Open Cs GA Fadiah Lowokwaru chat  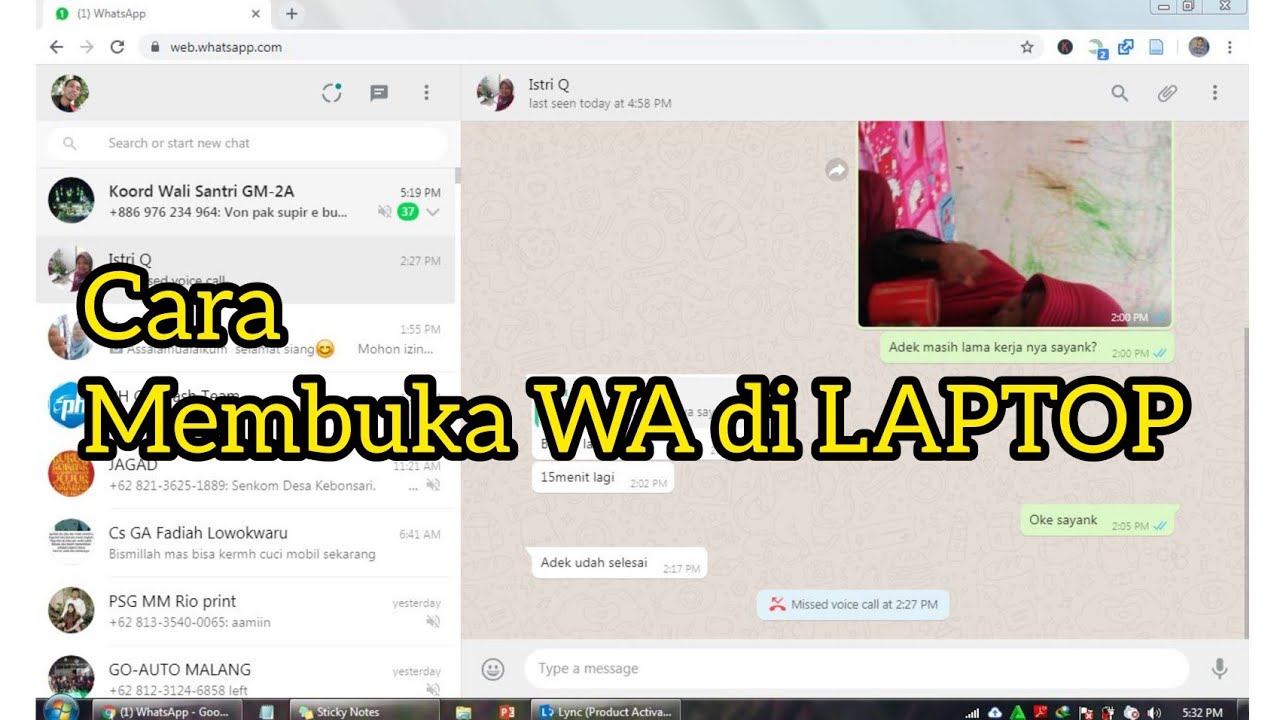[x=246, y=543]
